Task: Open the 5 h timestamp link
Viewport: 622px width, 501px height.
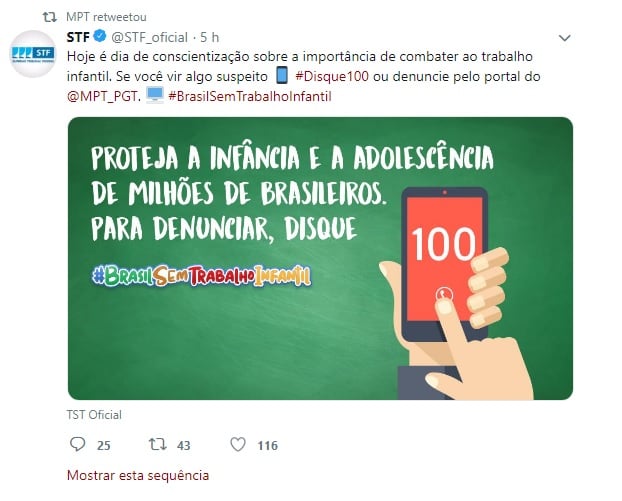Action: point(209,37)
